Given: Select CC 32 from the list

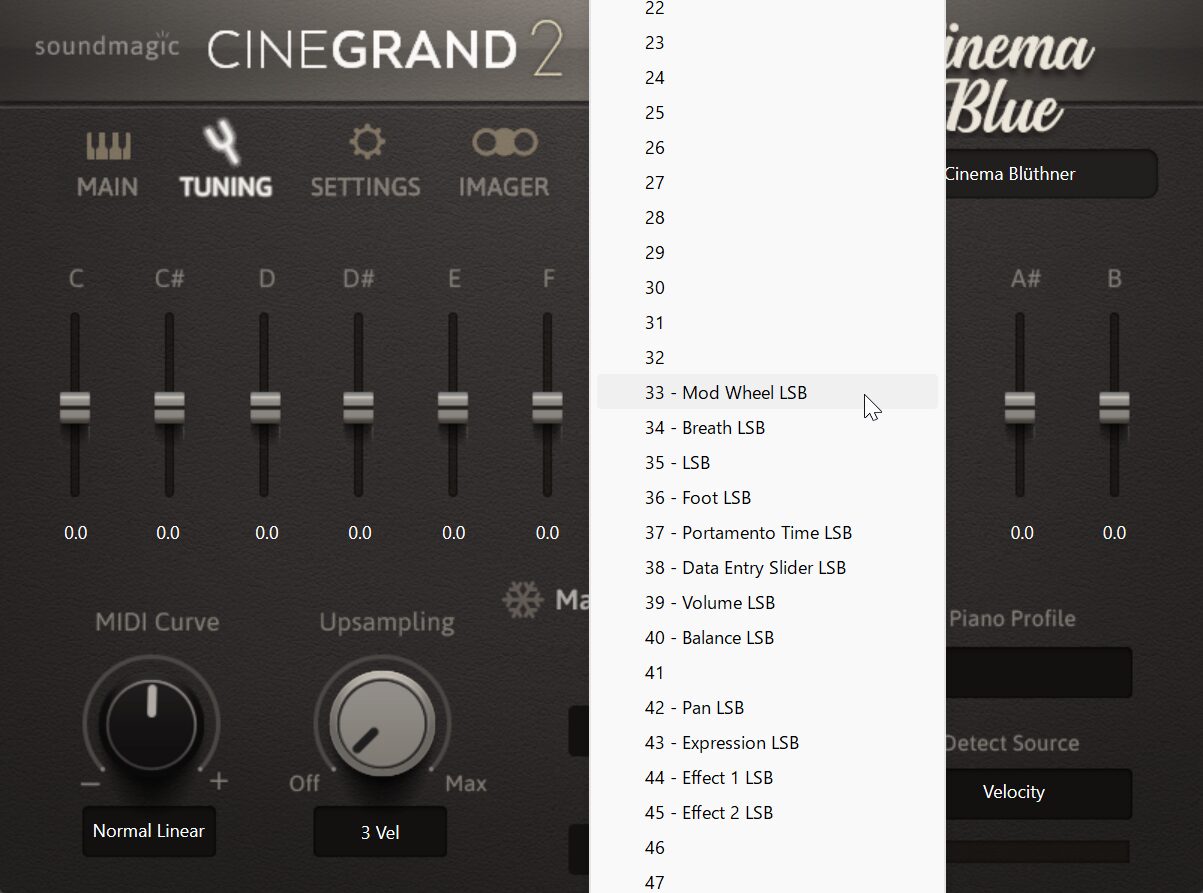Looking at the screenshot, I should coord(767,358).
